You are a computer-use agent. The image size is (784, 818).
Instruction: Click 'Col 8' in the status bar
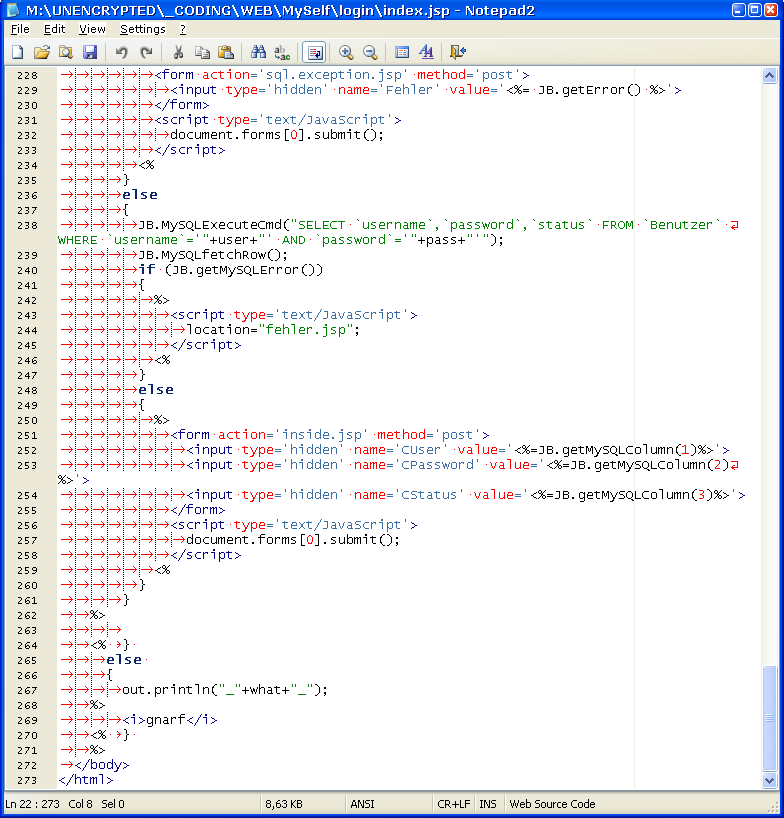(80, 804)
